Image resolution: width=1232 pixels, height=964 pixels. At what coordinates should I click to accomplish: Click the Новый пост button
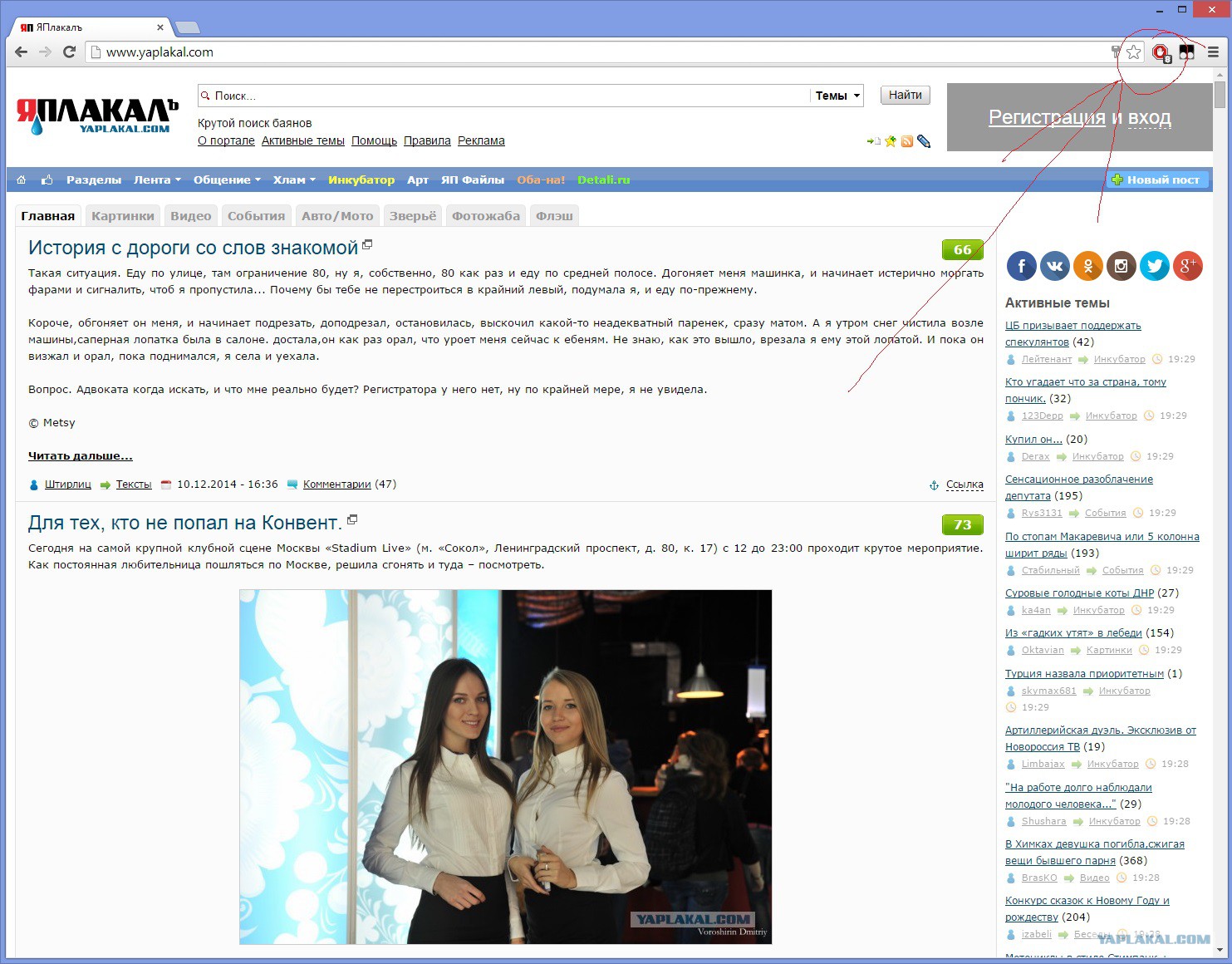[x=1156, y=180]
